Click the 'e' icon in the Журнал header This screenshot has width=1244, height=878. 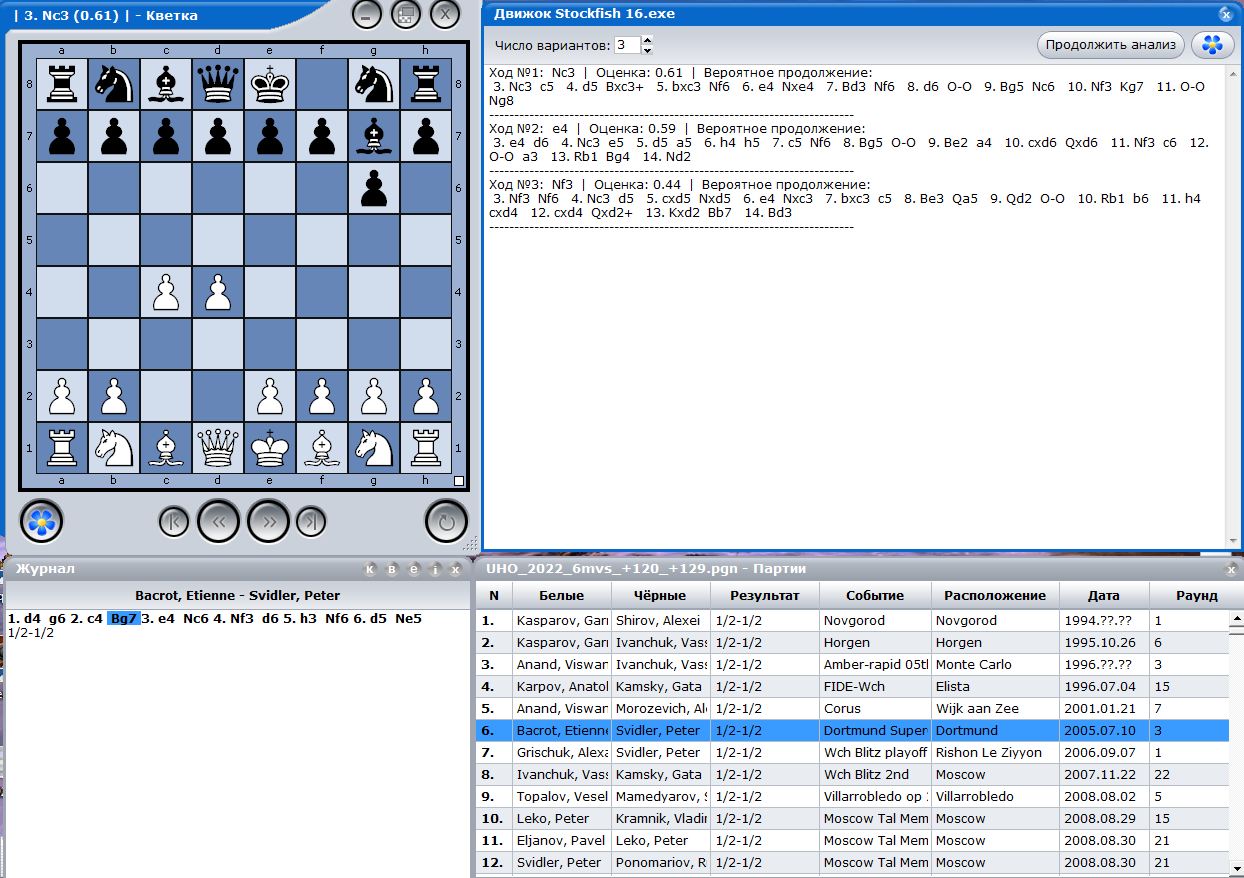tap(413, 569)
